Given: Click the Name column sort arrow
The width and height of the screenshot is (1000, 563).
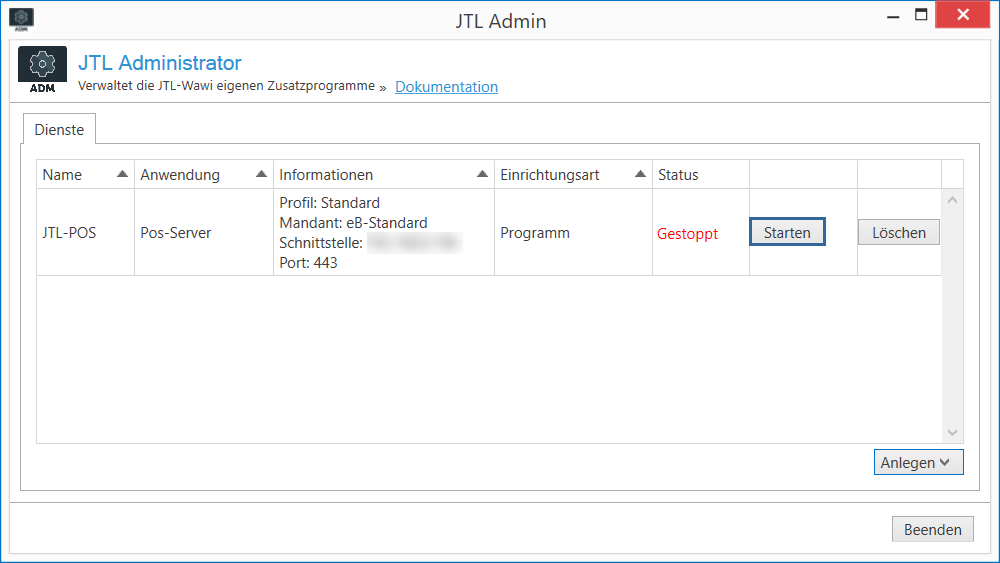Looking at the screenshot, I should pyautogui.click(x=122, y=174).
